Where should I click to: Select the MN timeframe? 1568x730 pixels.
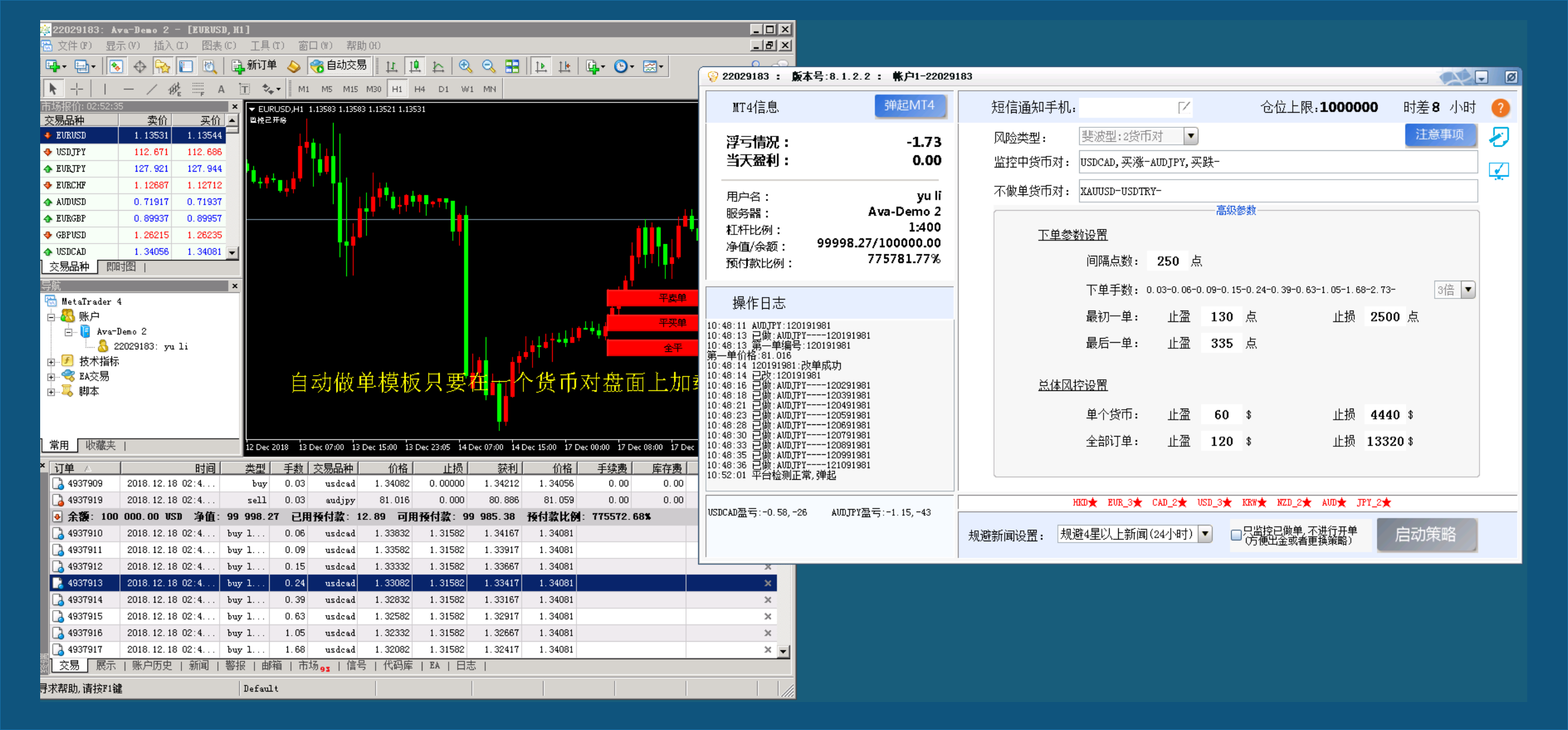point(489,89)
